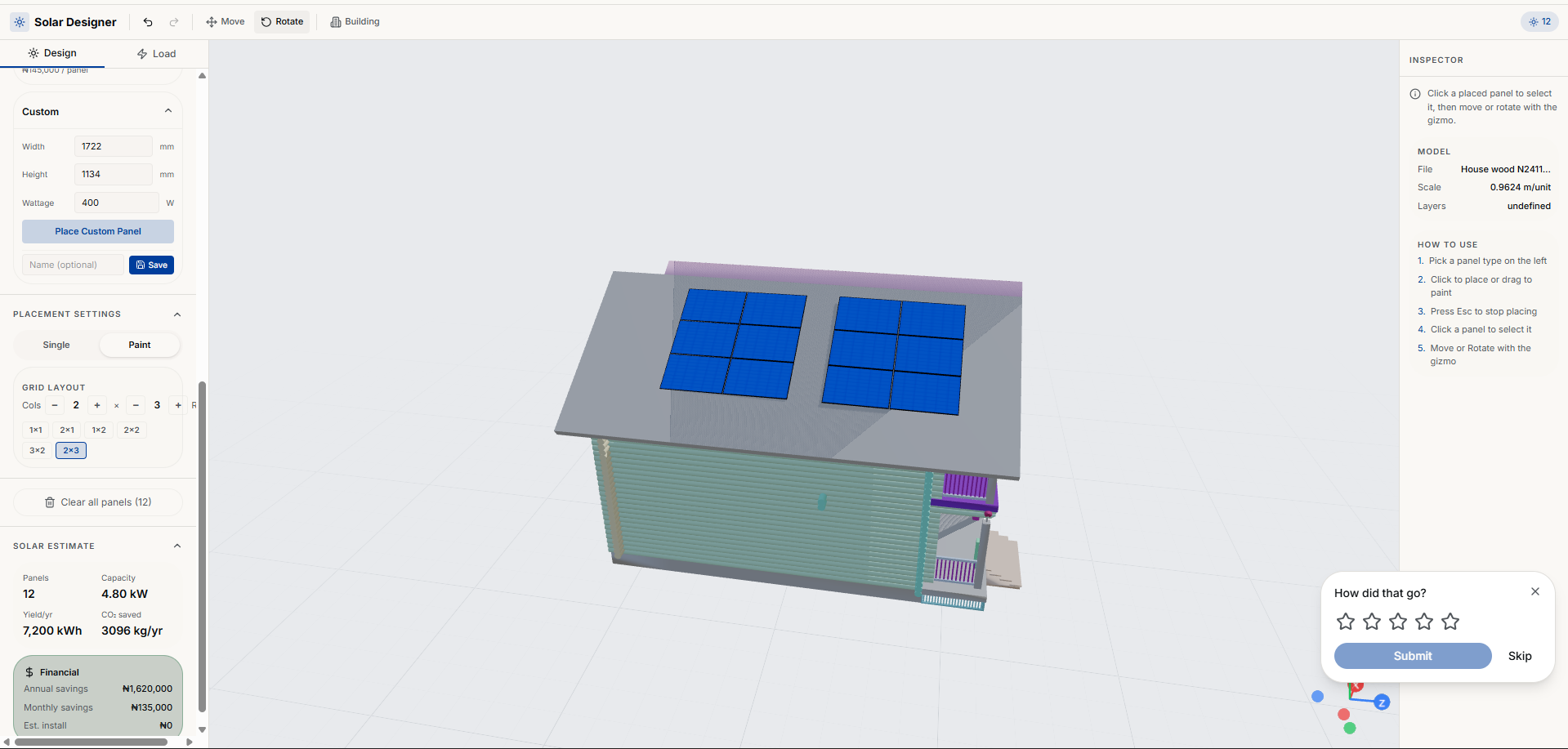Open the Building toolbar option
The height and width of the screenshot is (749, 1568).
coord(355,22)
